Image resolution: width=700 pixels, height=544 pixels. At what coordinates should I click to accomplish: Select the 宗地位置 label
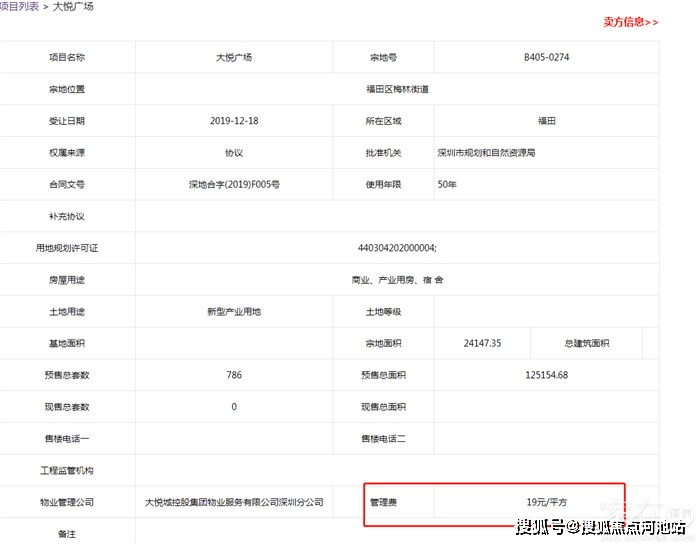point(67,89)
